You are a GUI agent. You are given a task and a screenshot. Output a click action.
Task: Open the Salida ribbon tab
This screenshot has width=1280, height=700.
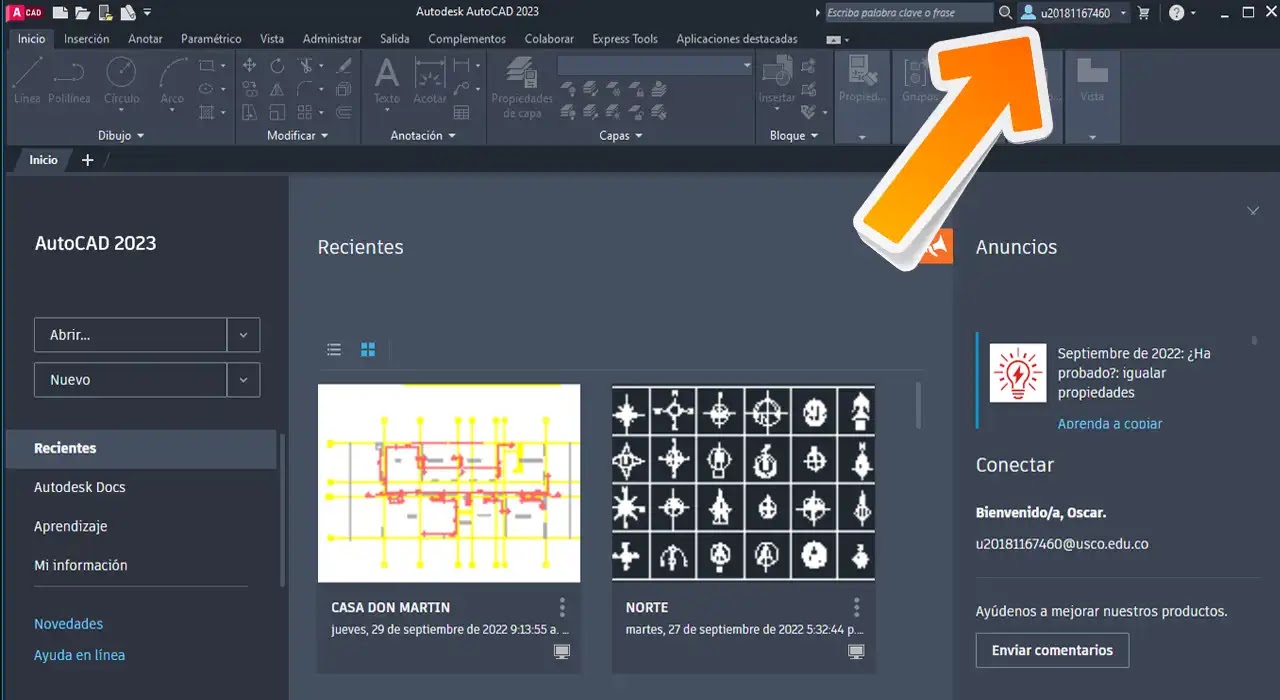click(395, 39)
